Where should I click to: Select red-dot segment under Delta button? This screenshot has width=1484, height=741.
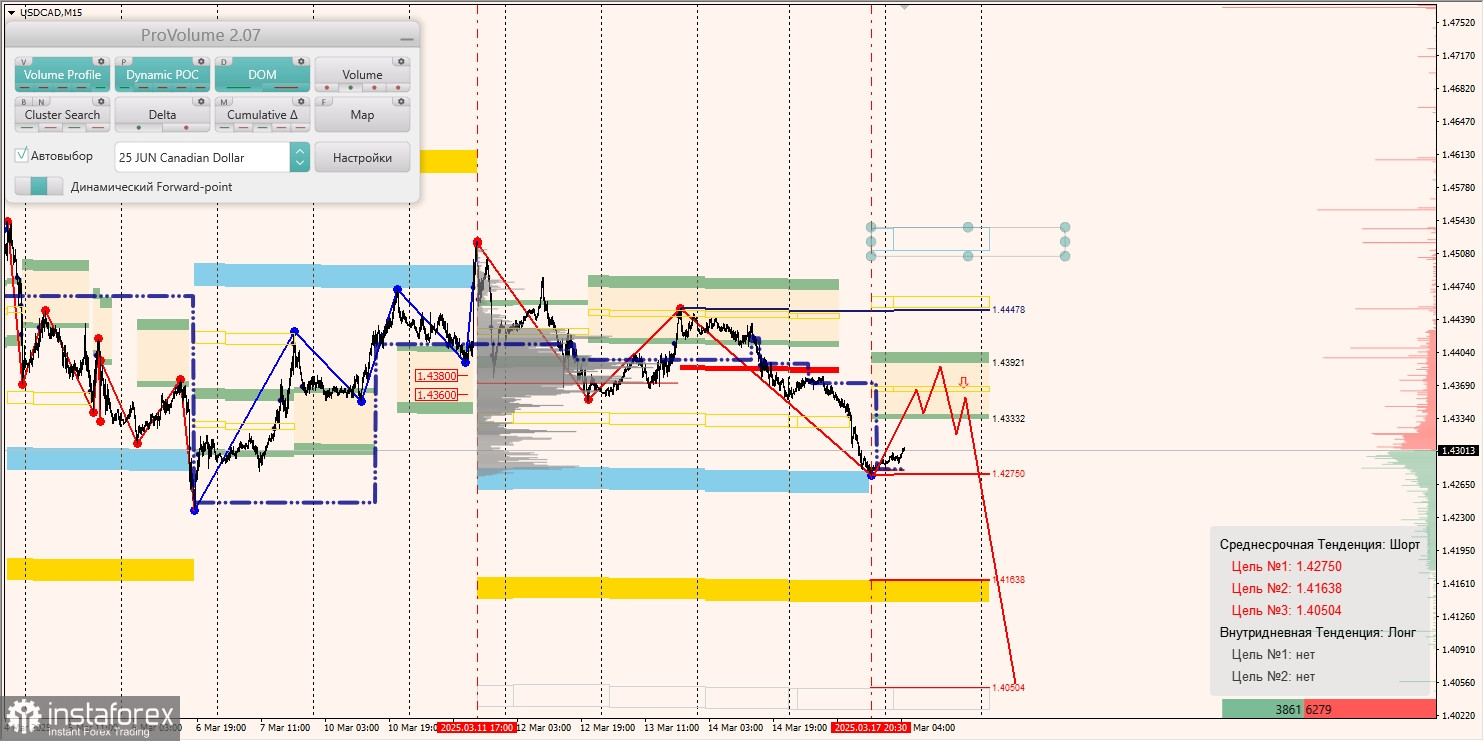pyautogui.click(x=186, y=128)
